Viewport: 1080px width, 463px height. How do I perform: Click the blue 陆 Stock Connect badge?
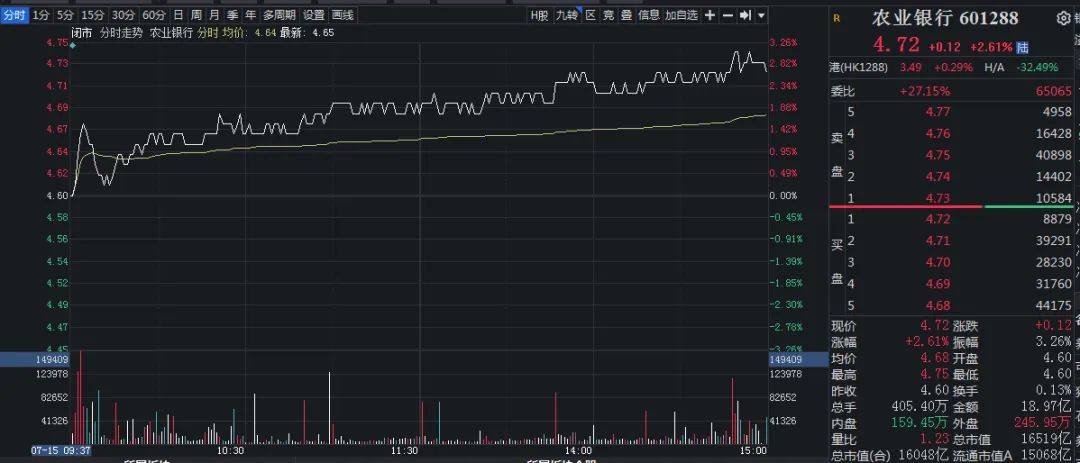(x=1022, y=47)
